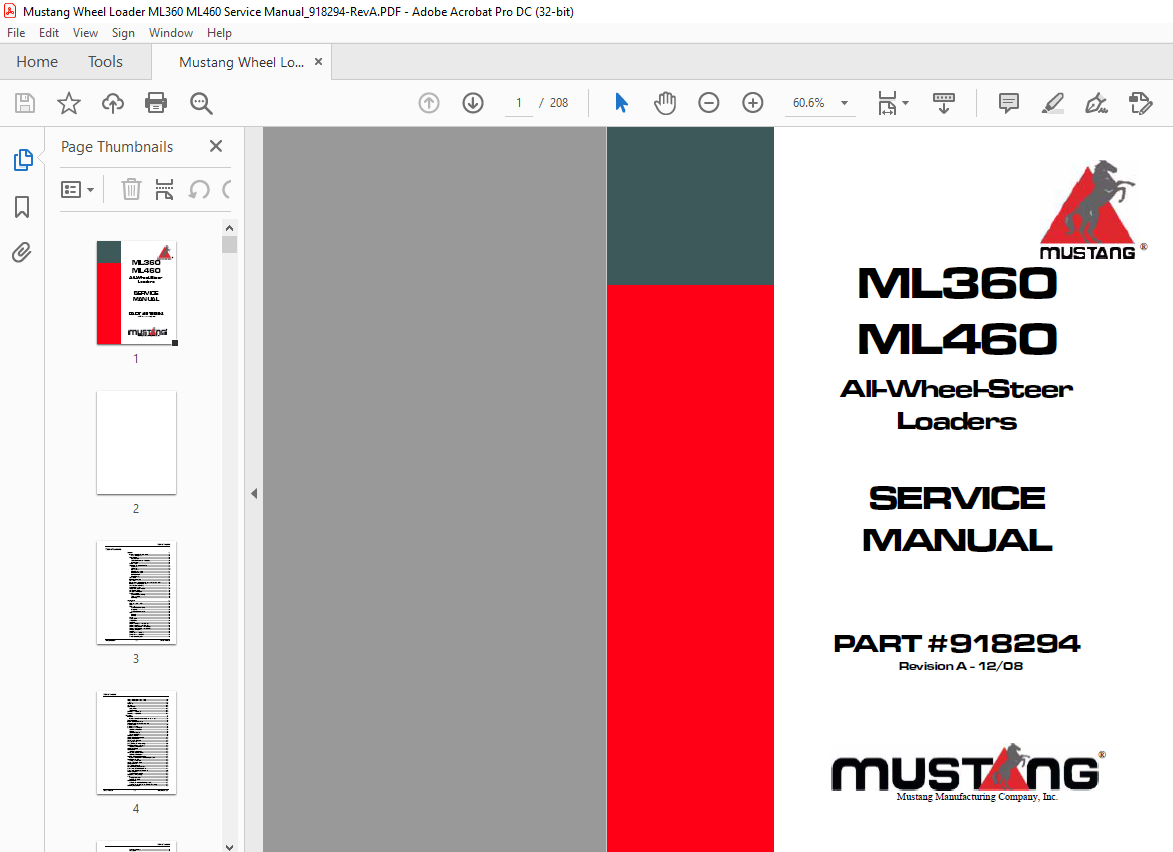Add document to starred favorites
This screenshot has height=852, width=1173.
click(69, 103)
